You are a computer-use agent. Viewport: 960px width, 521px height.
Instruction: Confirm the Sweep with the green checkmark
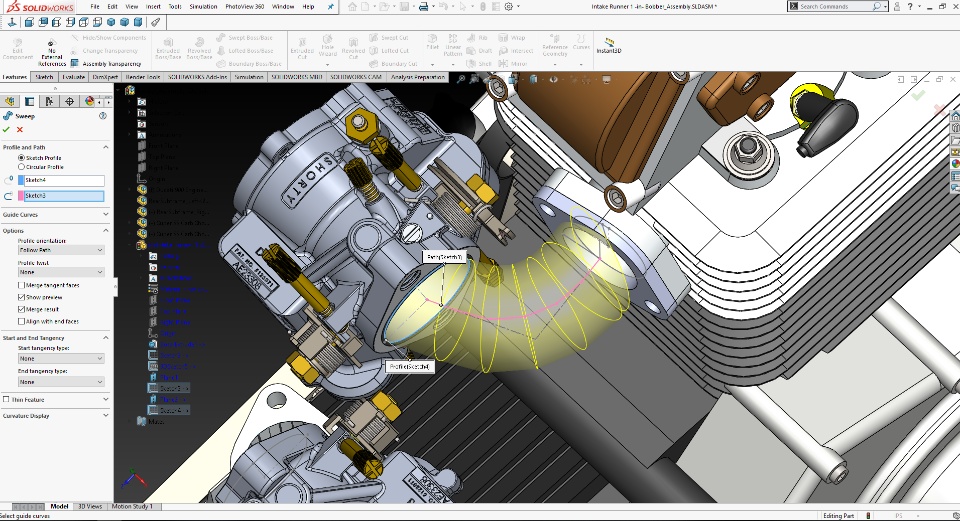[x=7, y=129]
